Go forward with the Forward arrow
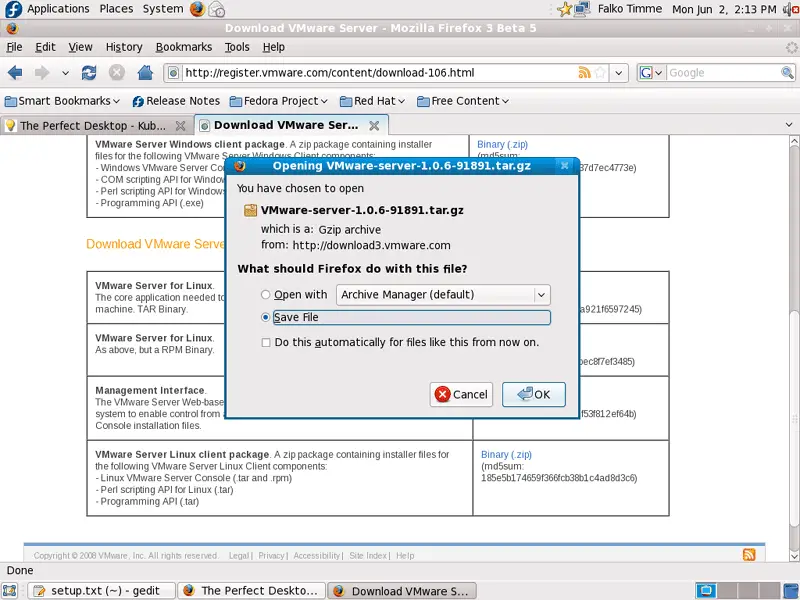Image resolution: width=800 pixels, height=600 pixels. [x=42, y=73]
